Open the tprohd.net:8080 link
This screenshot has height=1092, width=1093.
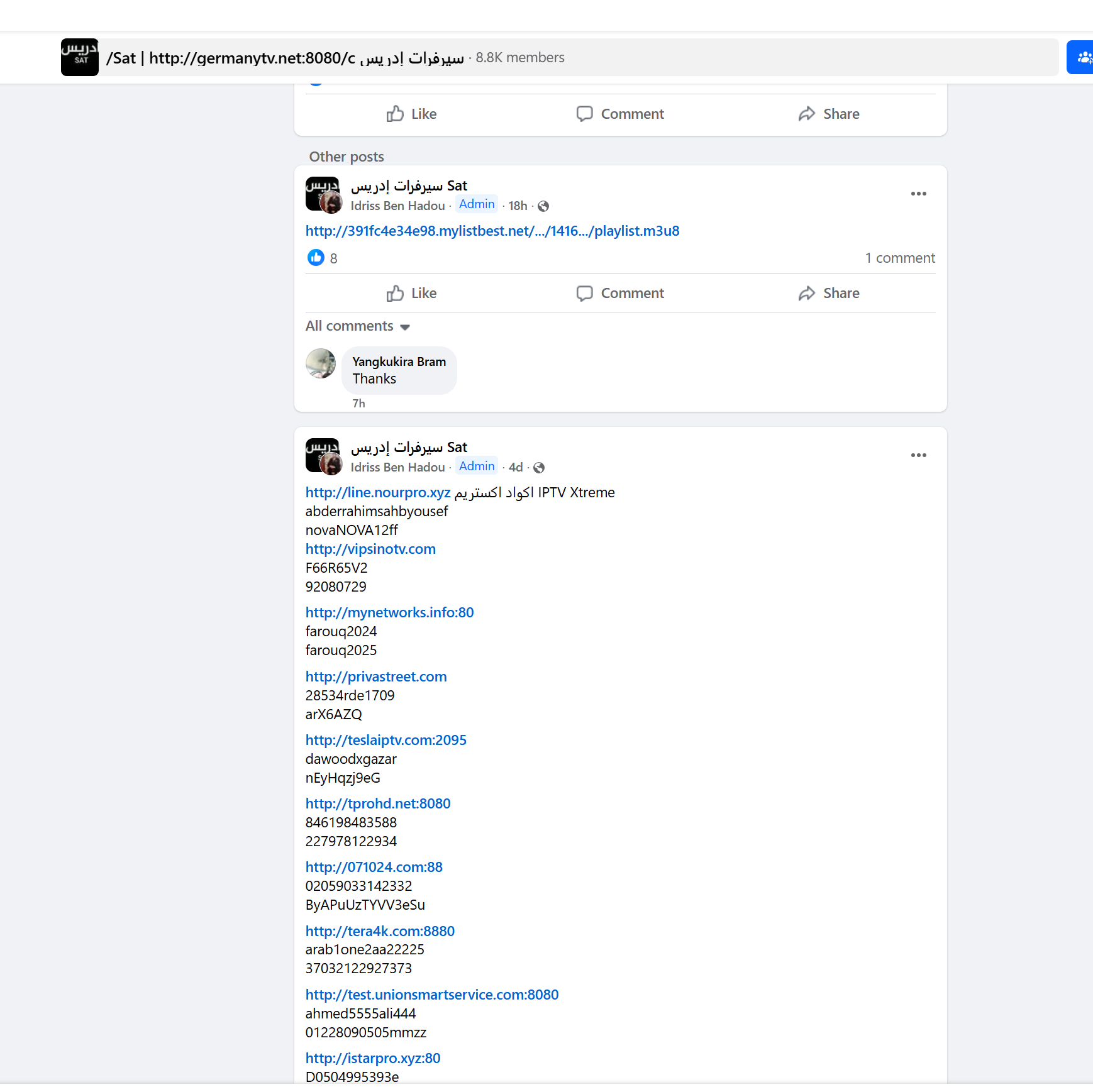coord(378,803)
